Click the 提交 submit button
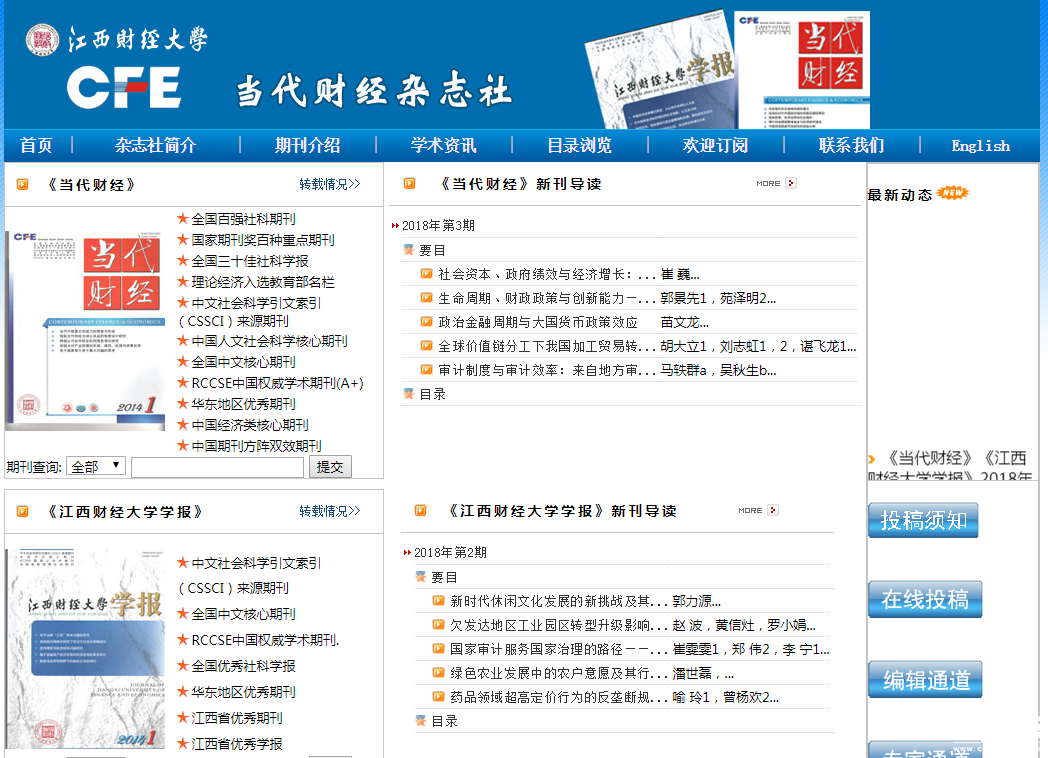 [330, 467]
